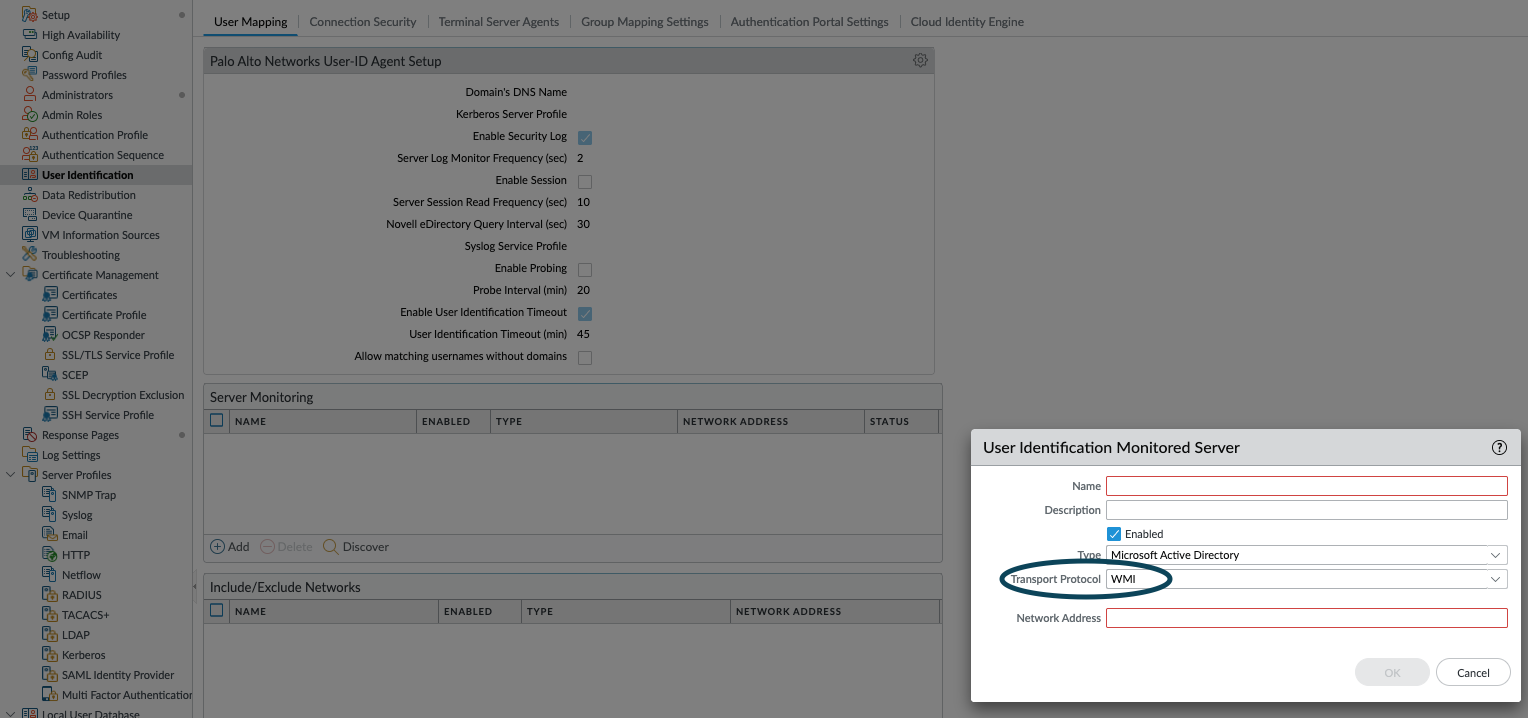Click the Config Audit icon

coord(30,55)
